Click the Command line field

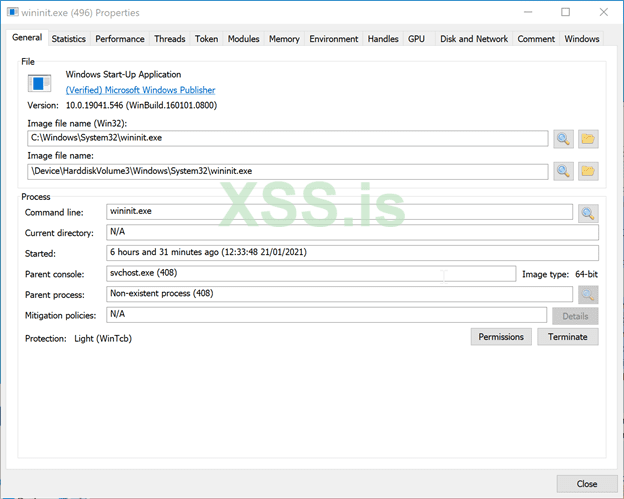[339, 212]
